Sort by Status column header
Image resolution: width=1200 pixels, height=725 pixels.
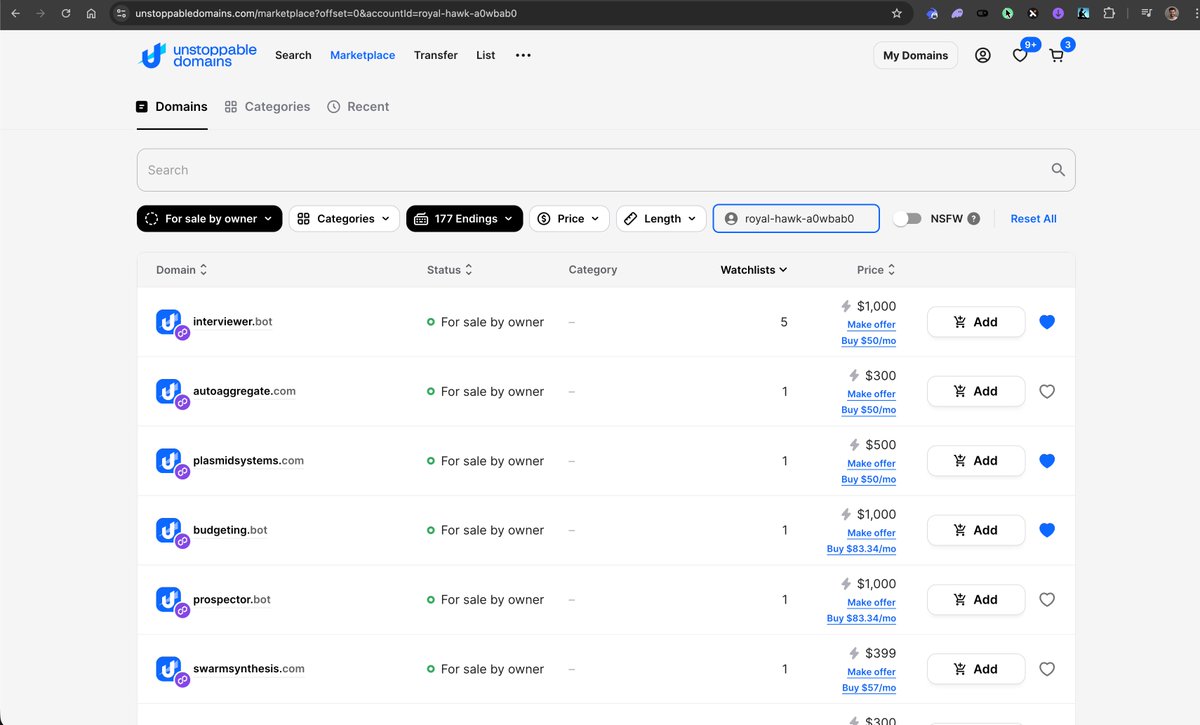click(449, 270)
